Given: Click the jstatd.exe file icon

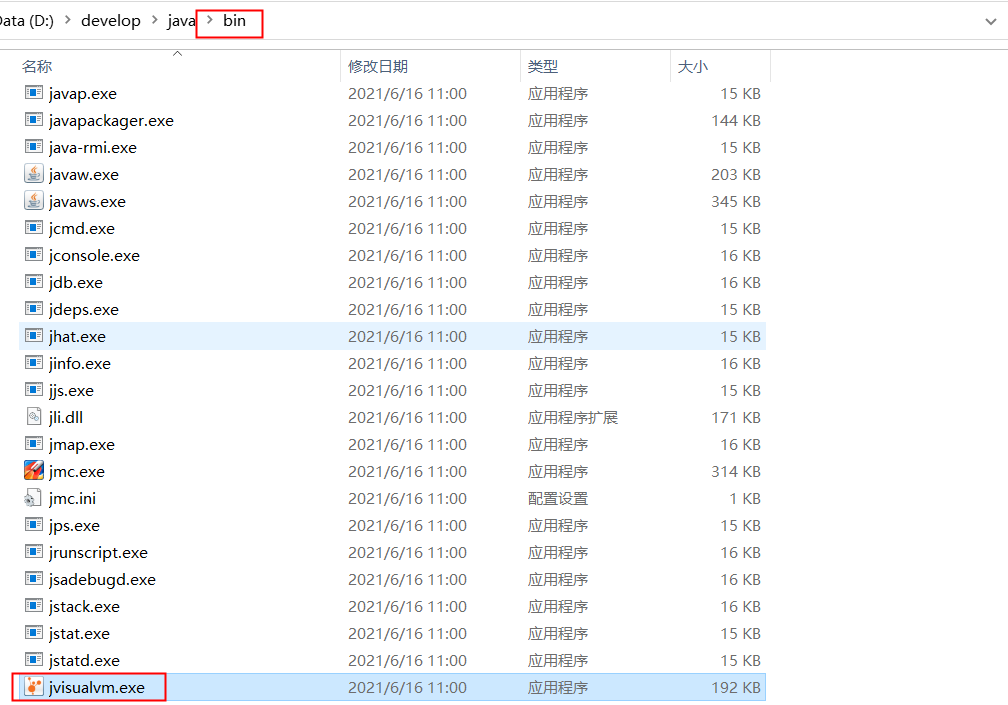Looking at the screenshot, I should (33, 659).
